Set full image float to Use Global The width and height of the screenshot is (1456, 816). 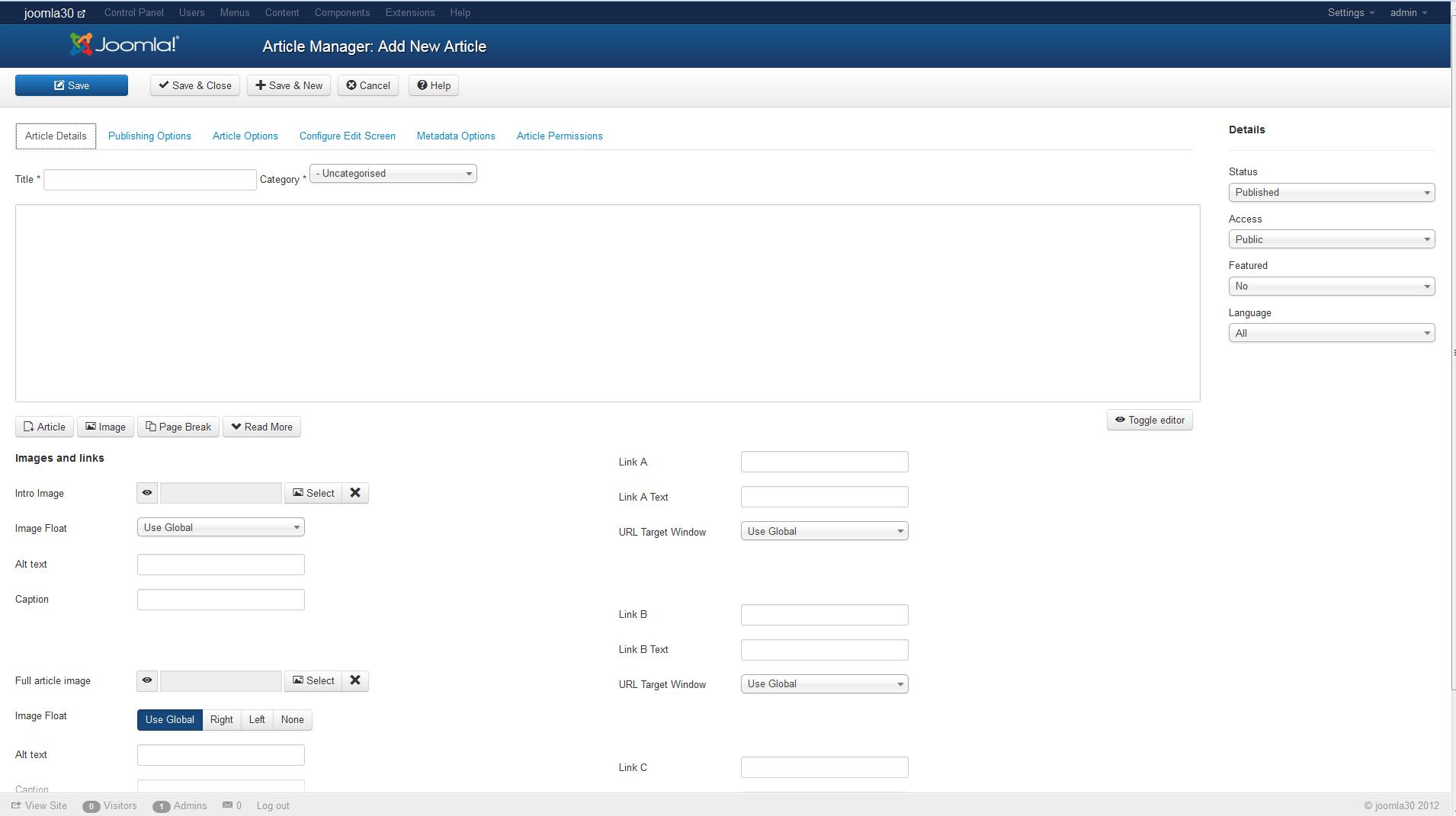170,719
